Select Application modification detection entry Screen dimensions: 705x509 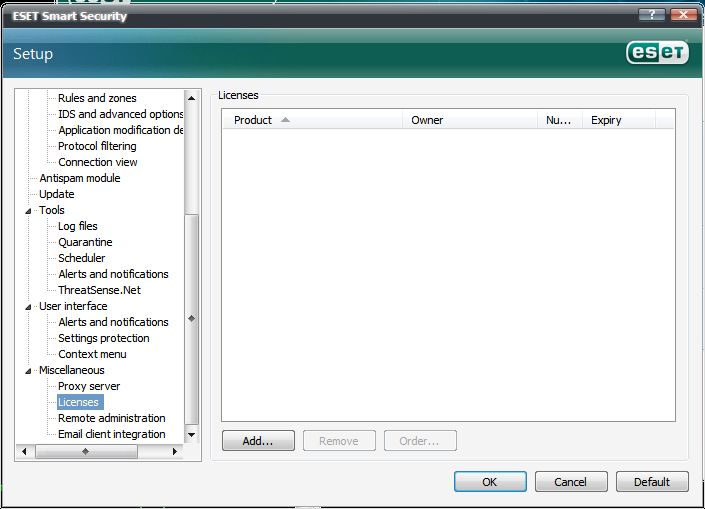point(120,130)
